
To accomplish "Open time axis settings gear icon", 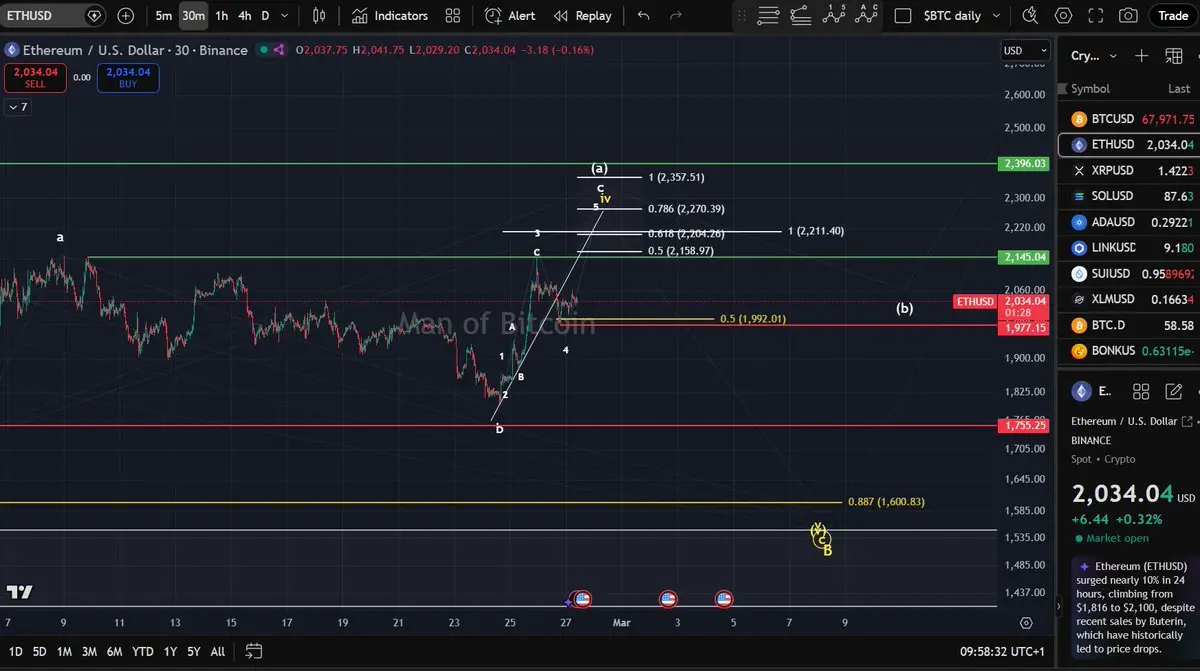I will coord(1026,622).
